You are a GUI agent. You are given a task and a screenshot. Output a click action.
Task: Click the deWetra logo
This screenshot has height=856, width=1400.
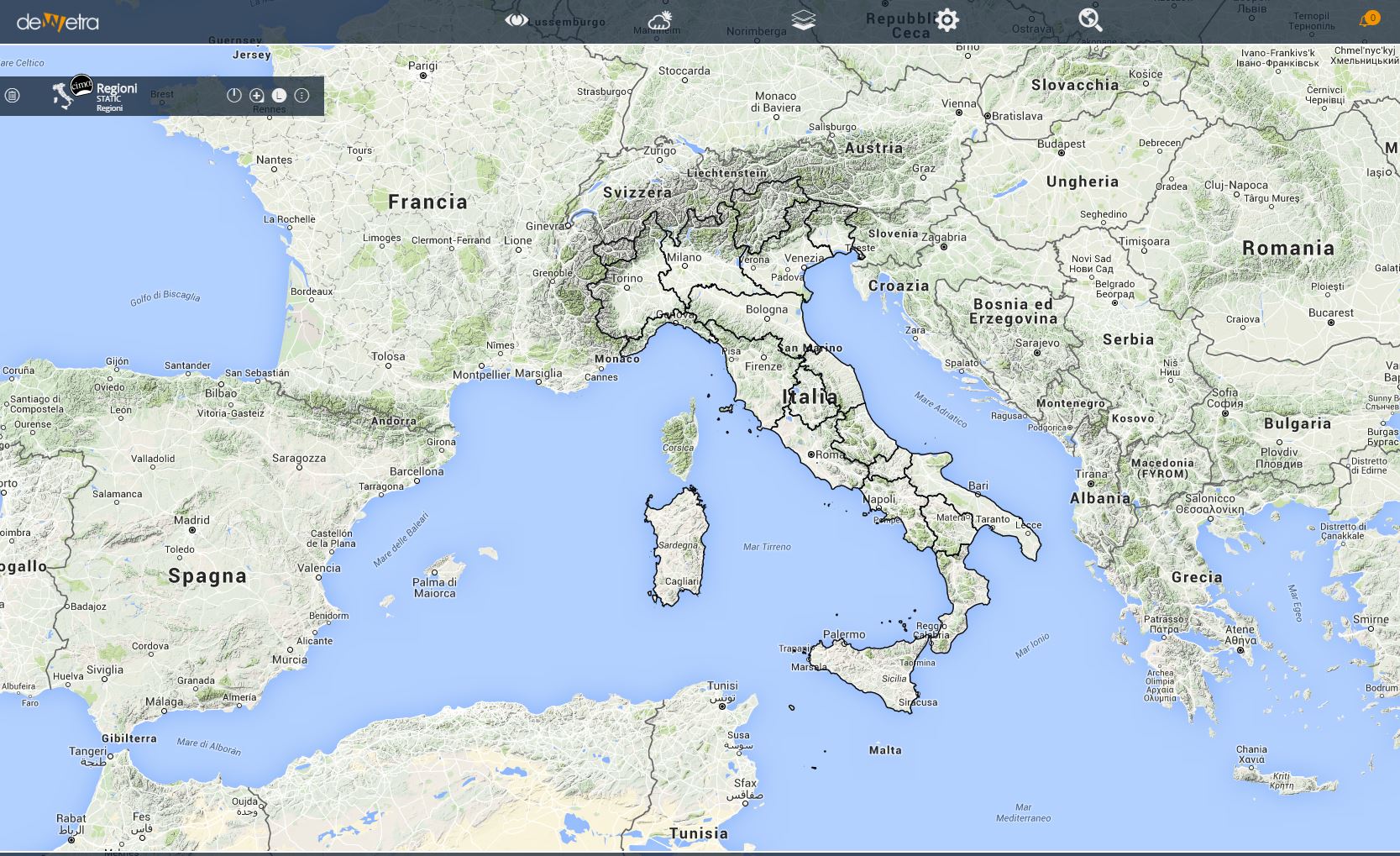tap(58, 23)
